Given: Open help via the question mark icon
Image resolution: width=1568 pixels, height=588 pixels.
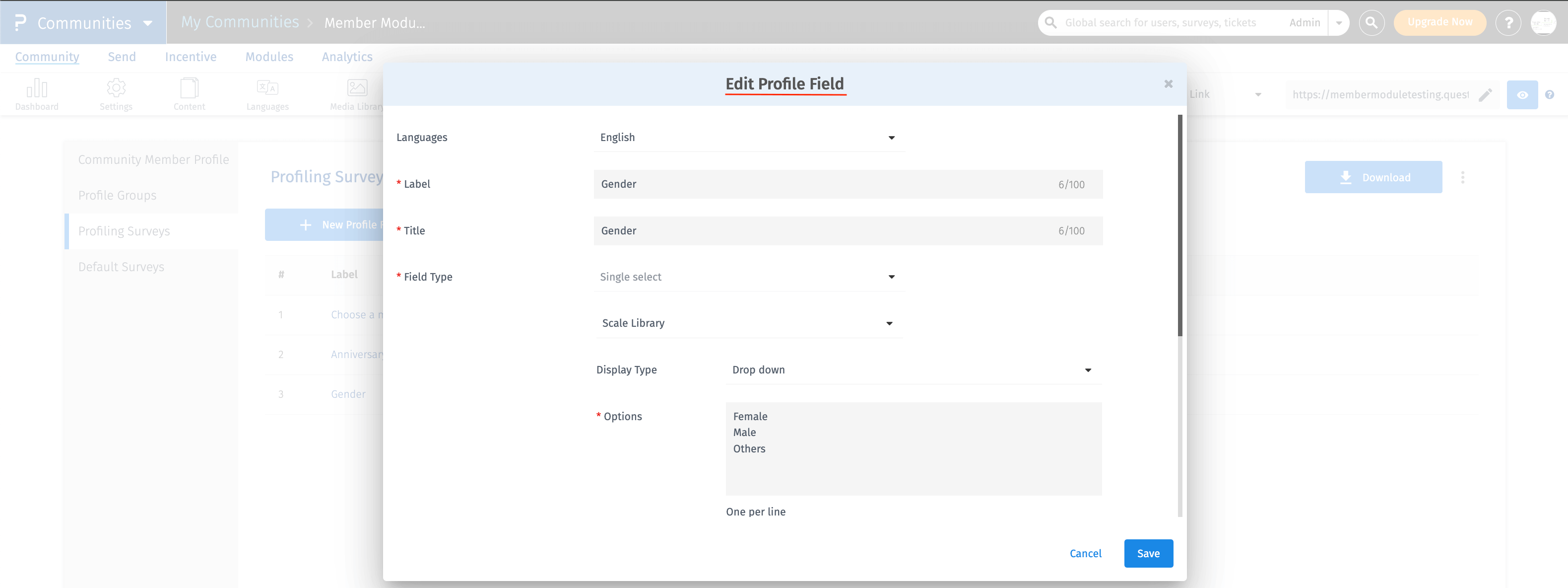Looking at the screenshot, I should [1509, 22].
